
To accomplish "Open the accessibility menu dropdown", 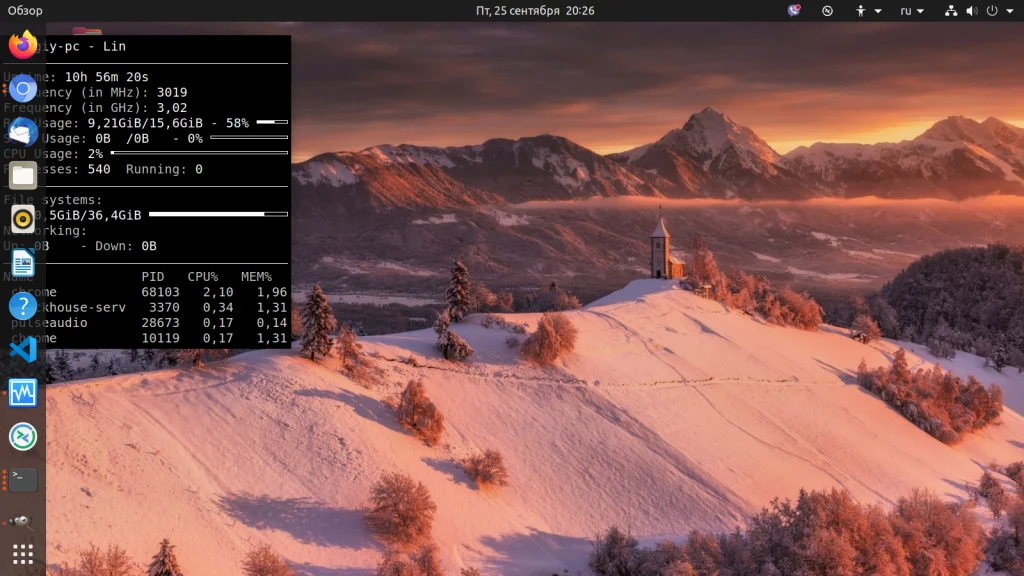I will [867, 11].
